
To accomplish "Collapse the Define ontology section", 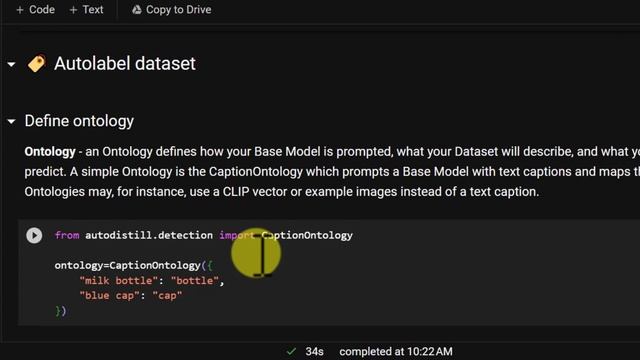I will pos(11,121).
